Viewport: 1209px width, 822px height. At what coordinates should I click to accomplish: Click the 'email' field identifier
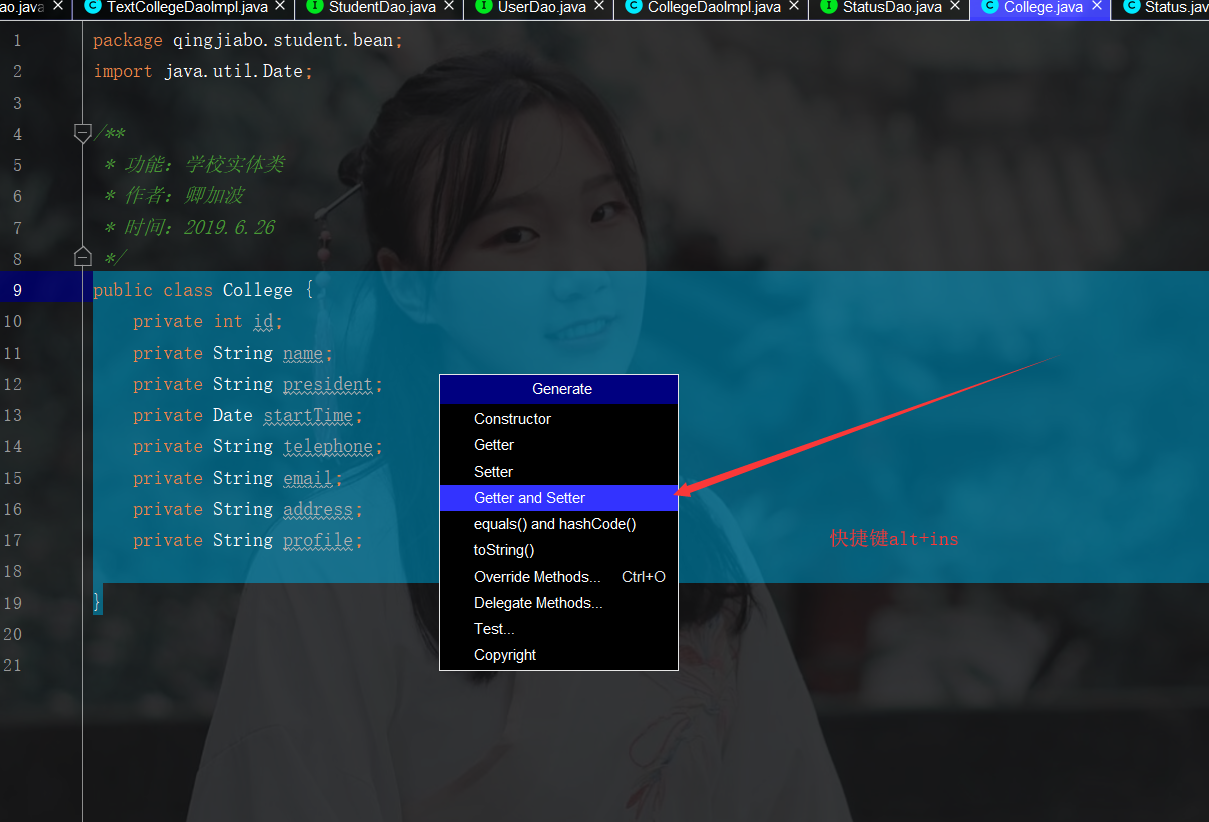tap(308, 478)
